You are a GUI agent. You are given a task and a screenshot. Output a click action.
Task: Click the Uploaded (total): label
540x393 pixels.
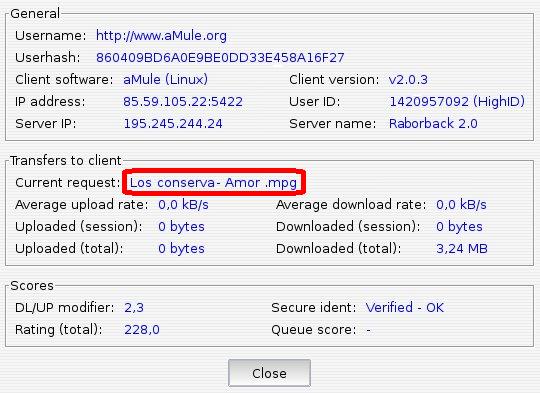pos(69,249)
